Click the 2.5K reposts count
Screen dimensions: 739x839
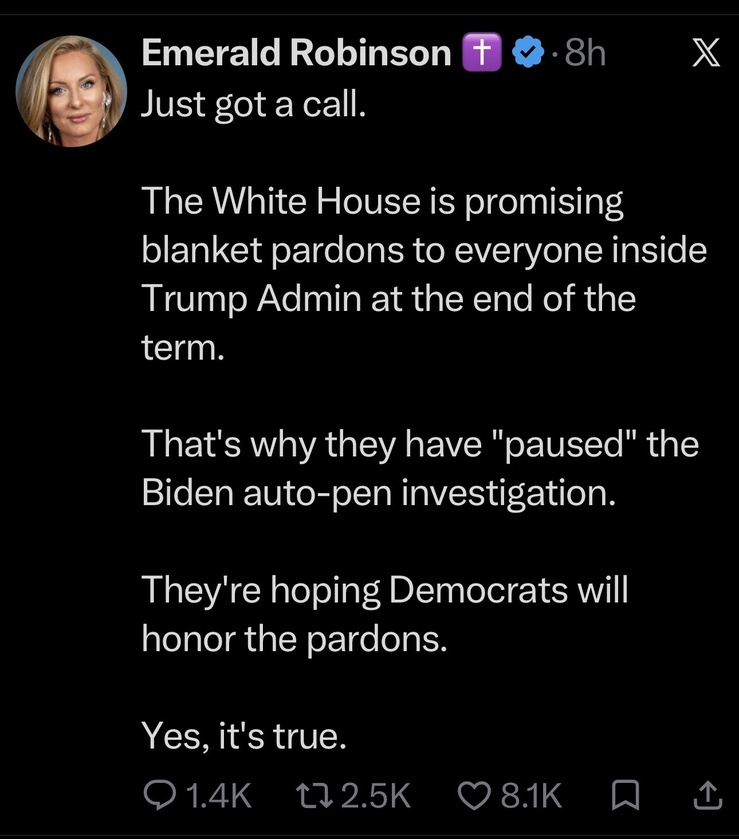click(x=376, y=795)
